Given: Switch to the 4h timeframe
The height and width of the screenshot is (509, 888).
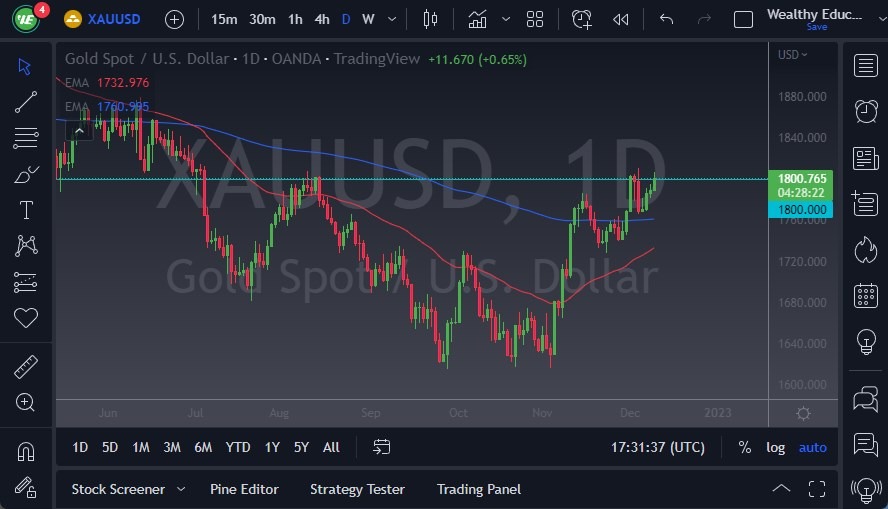Looking at the screenshot, I should tap(322, 19).
